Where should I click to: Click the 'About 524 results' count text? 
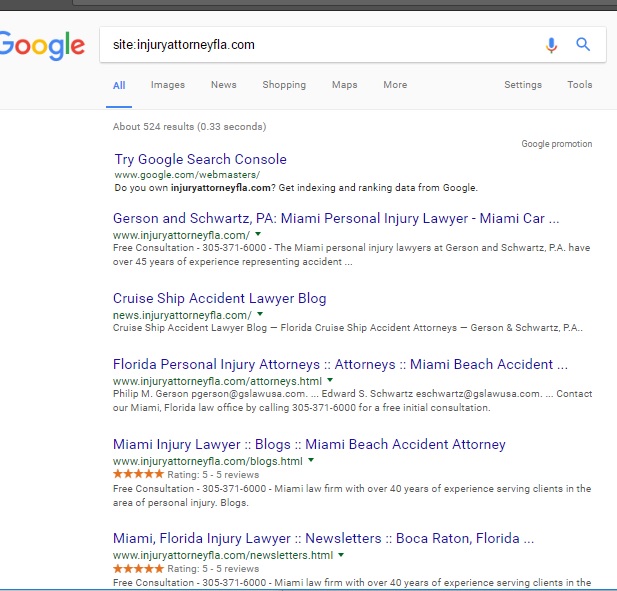point(189,127)
